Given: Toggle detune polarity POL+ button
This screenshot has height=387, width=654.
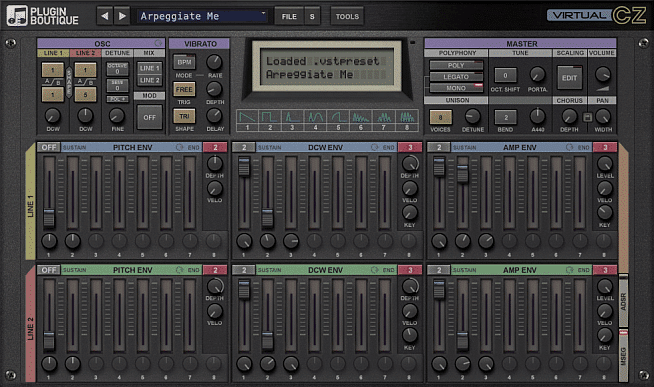Looking at the screenshot, I should 117,99.
